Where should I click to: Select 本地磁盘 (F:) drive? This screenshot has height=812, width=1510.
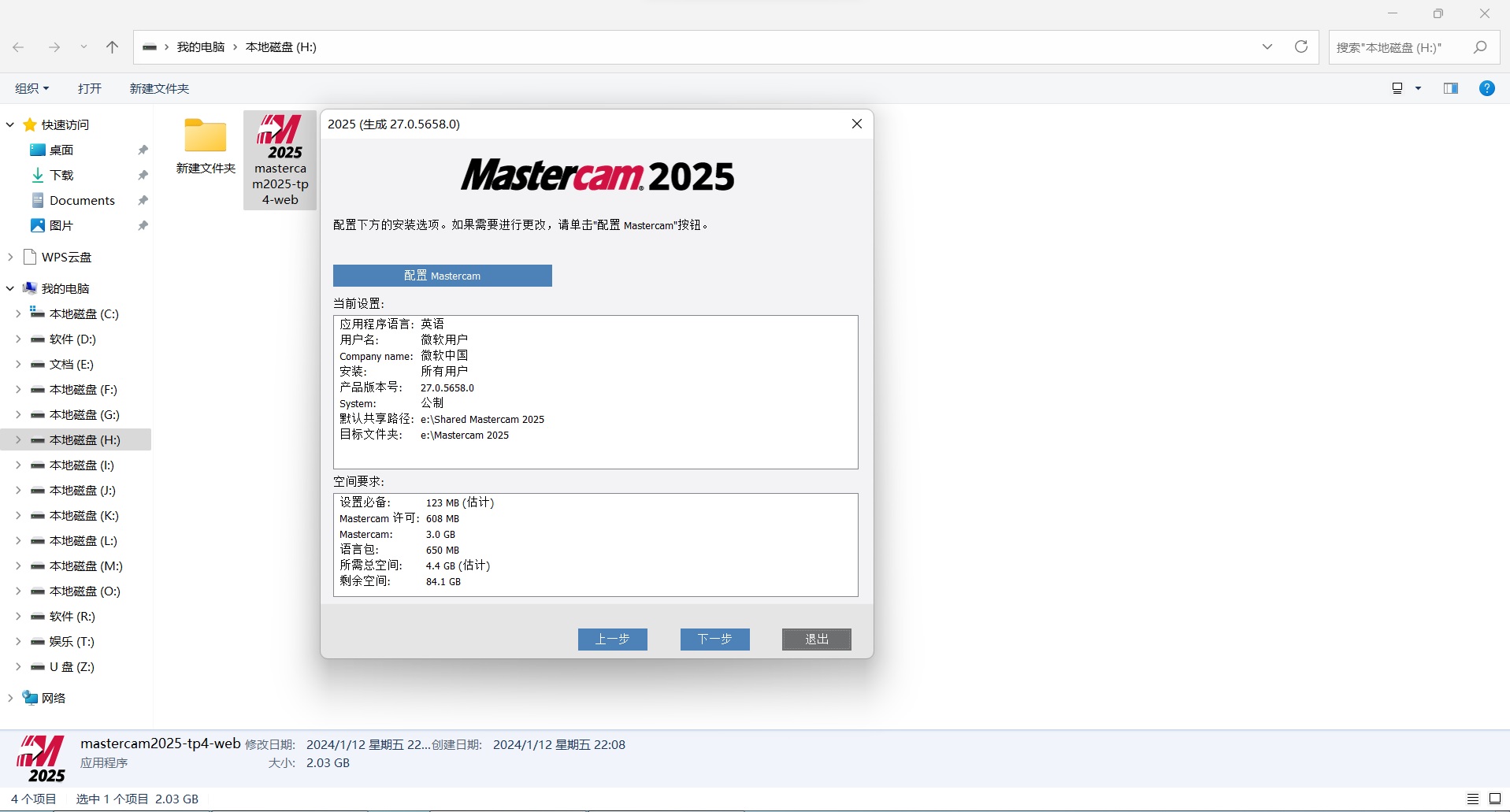point(83,389)
